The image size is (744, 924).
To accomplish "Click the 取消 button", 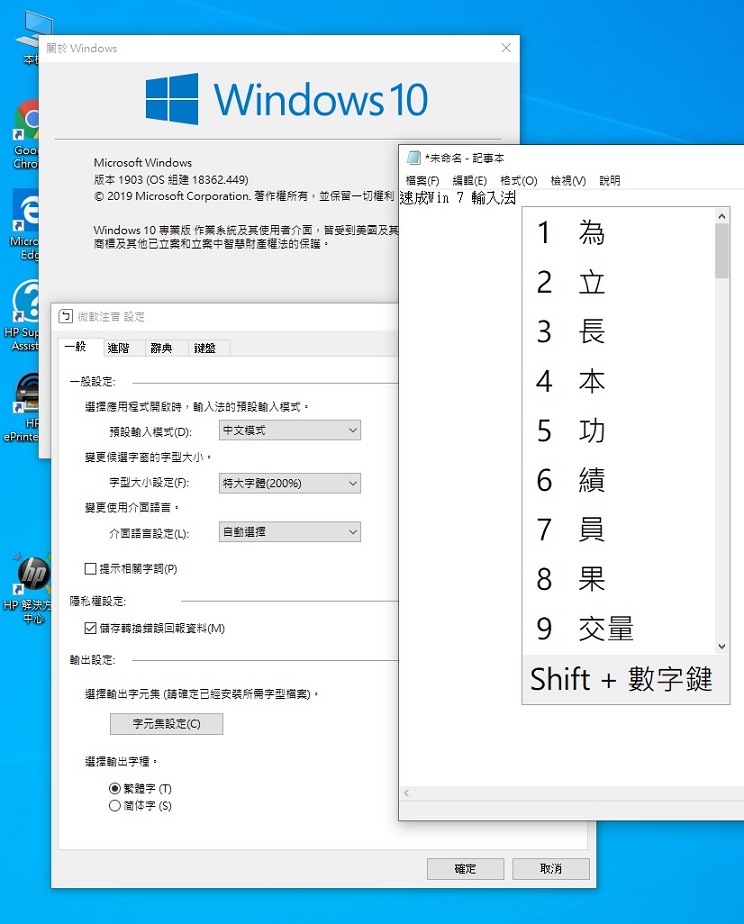I will [x=551, y=869].
